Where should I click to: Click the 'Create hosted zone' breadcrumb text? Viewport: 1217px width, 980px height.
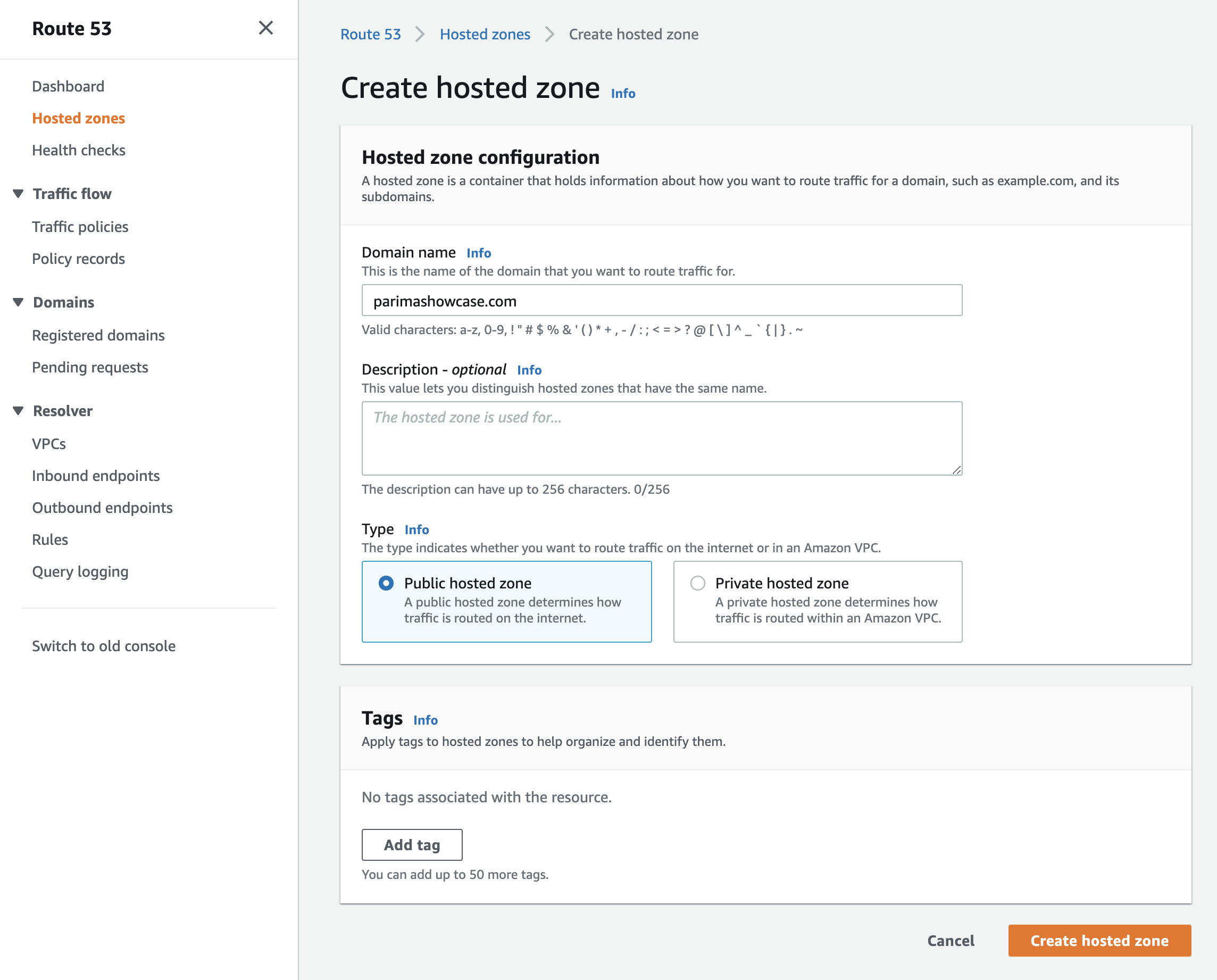633,35
